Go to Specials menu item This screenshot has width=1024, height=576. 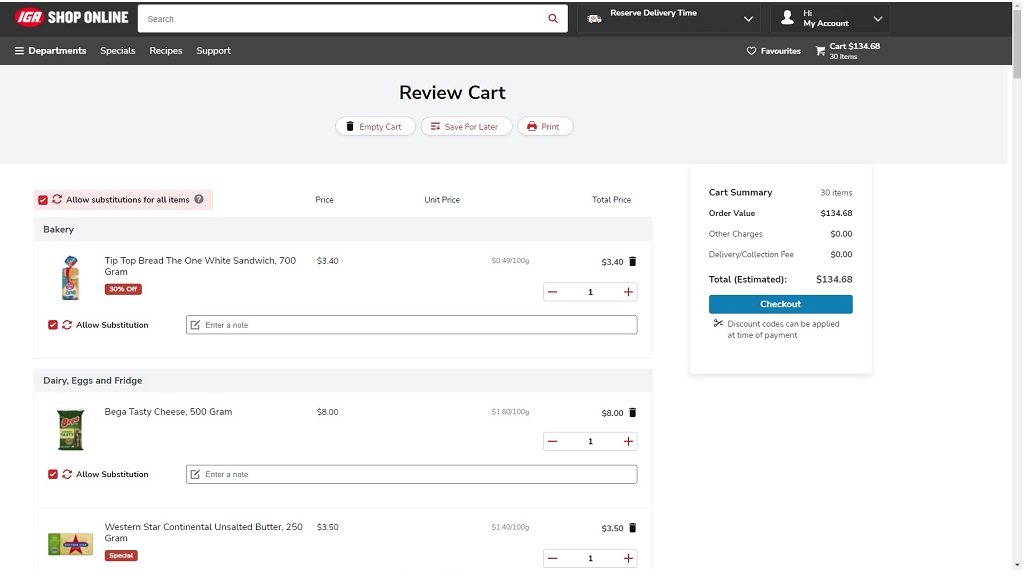click(x=117, y=51)
